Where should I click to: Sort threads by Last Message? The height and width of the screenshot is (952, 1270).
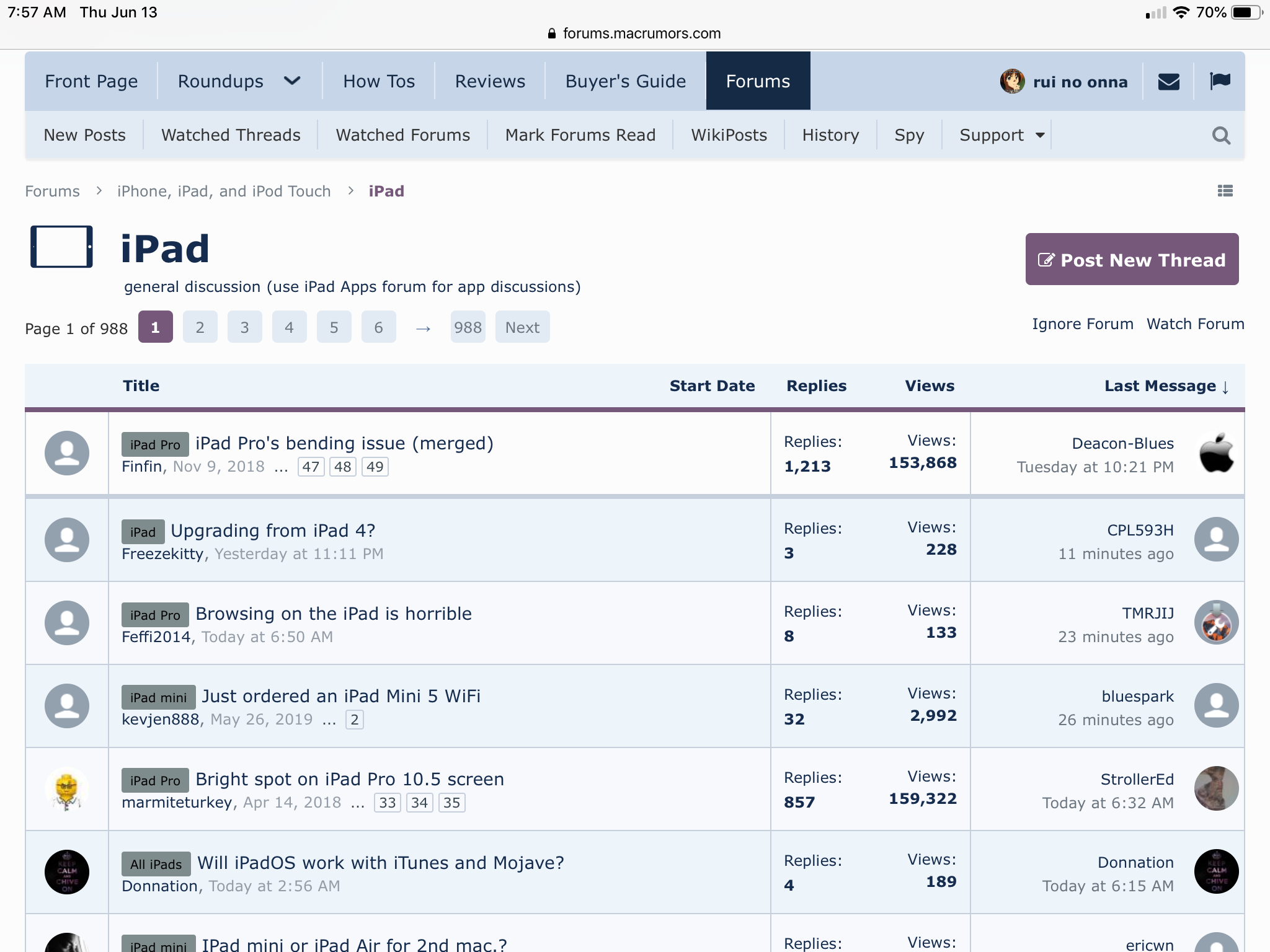tap(1166, 386)
